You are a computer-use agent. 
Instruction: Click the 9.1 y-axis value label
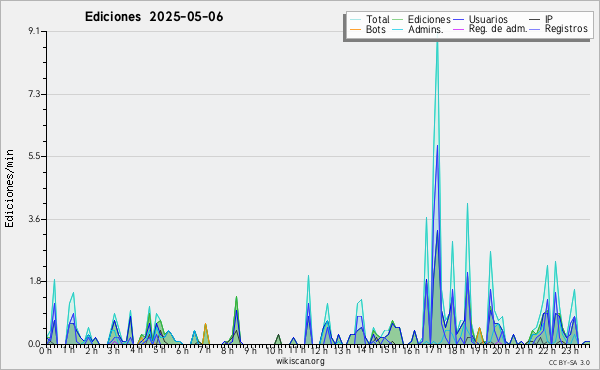pos(34,31)
